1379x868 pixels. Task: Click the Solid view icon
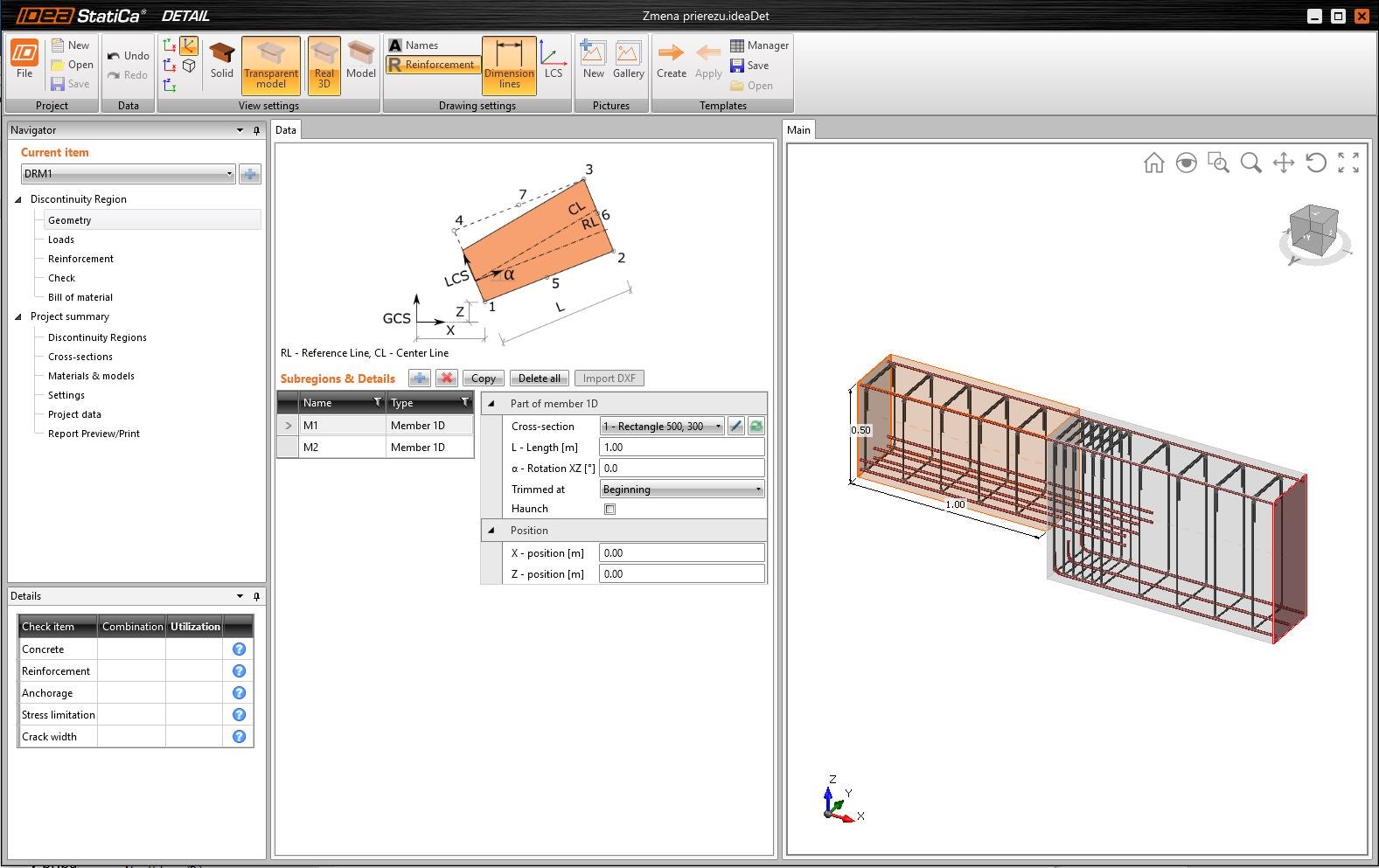221,61
